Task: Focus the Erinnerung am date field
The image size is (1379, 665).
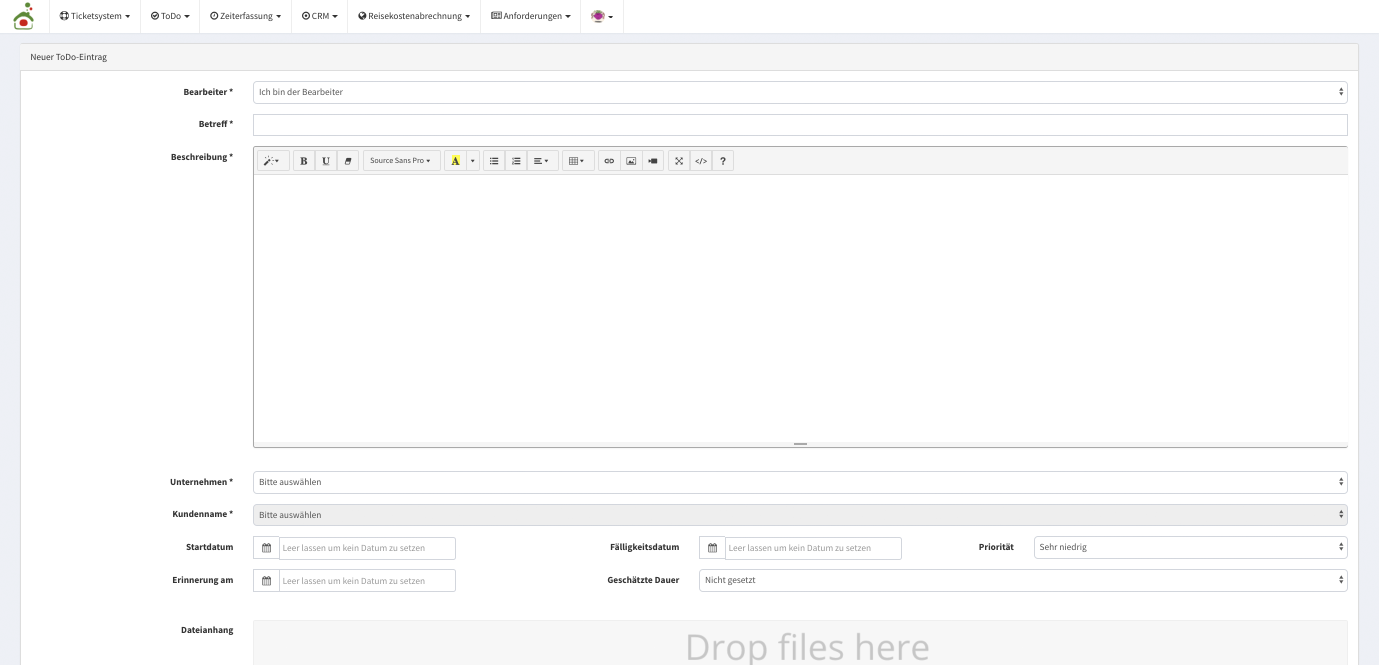Action: 367,580
